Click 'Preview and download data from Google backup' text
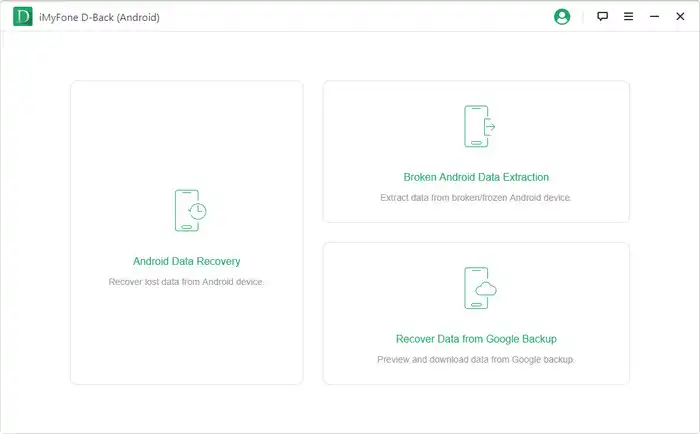The width and height of the screenshot is (700, 434). click(x=476, y=359)
